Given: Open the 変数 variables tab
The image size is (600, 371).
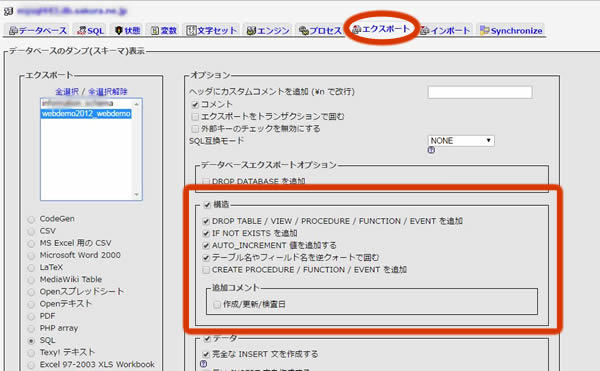Looking at the screenshot, I should coord(164,31).
